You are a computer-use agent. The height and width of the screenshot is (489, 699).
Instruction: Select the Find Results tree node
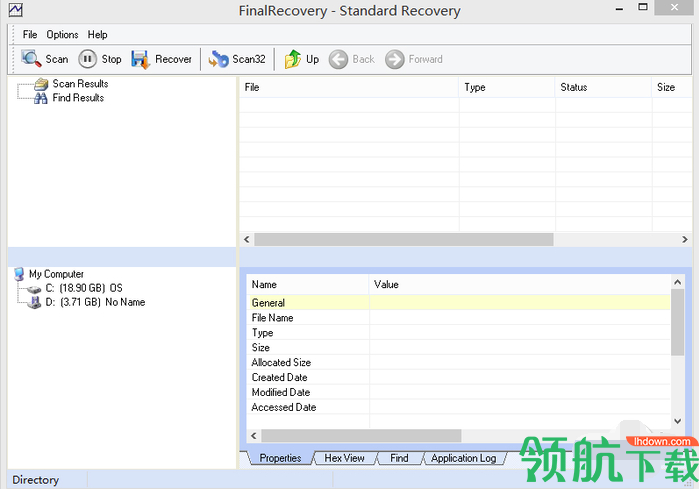[x=78, y=98]
